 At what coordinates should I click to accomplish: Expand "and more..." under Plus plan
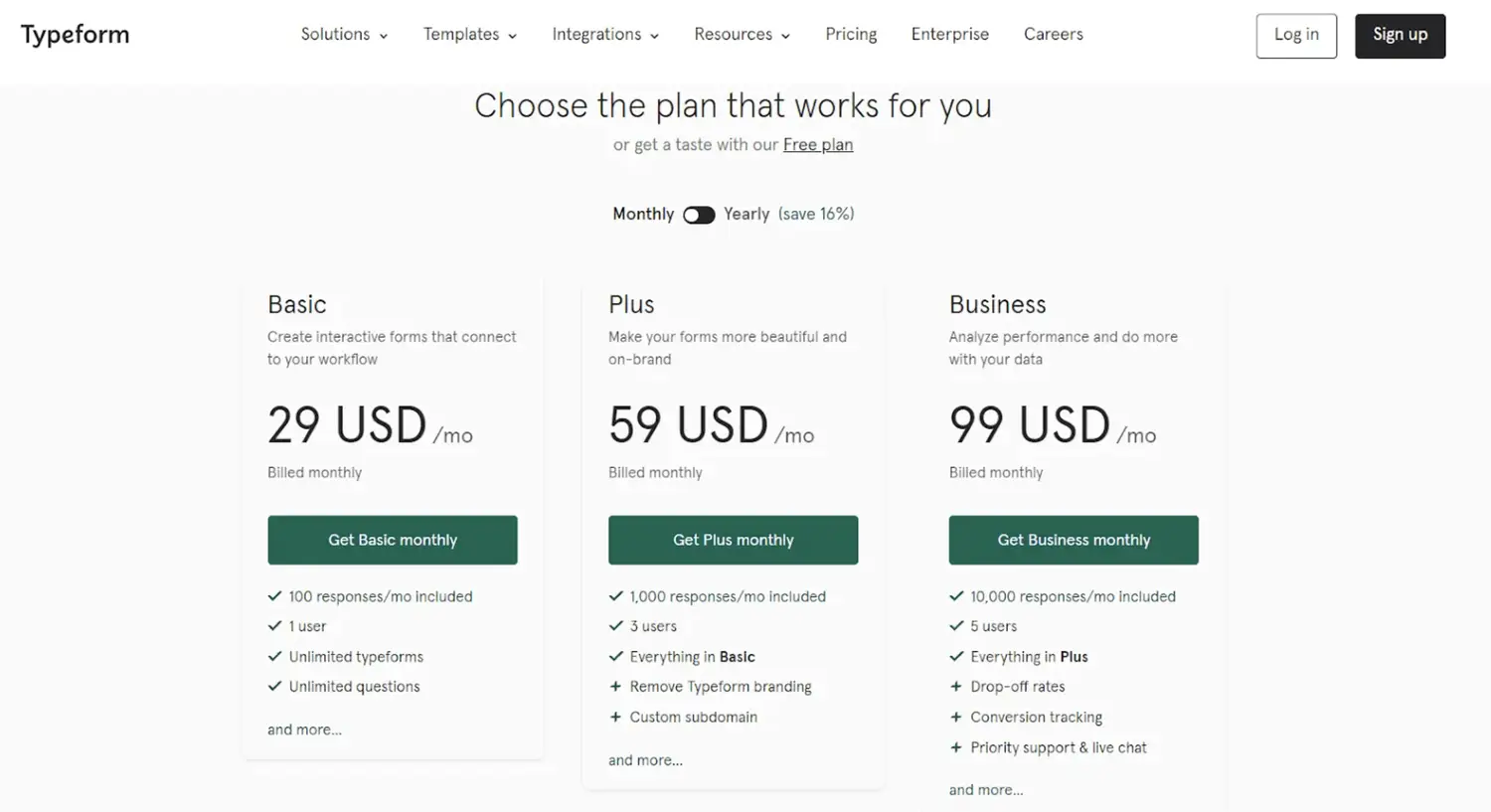coord(645,760)
